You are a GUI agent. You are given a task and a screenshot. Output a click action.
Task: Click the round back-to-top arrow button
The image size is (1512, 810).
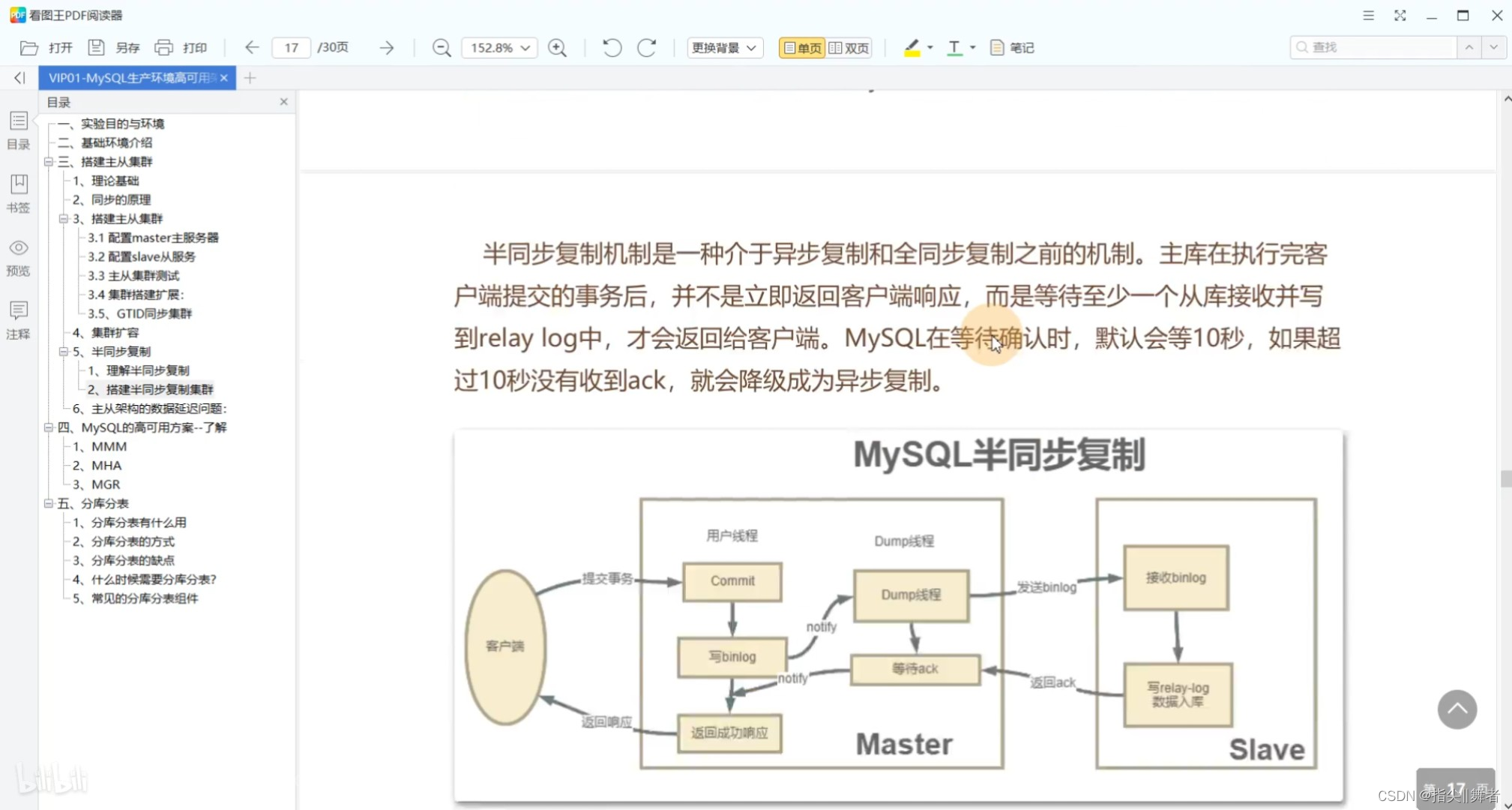pyautogui.click(x=1457, y=709)
